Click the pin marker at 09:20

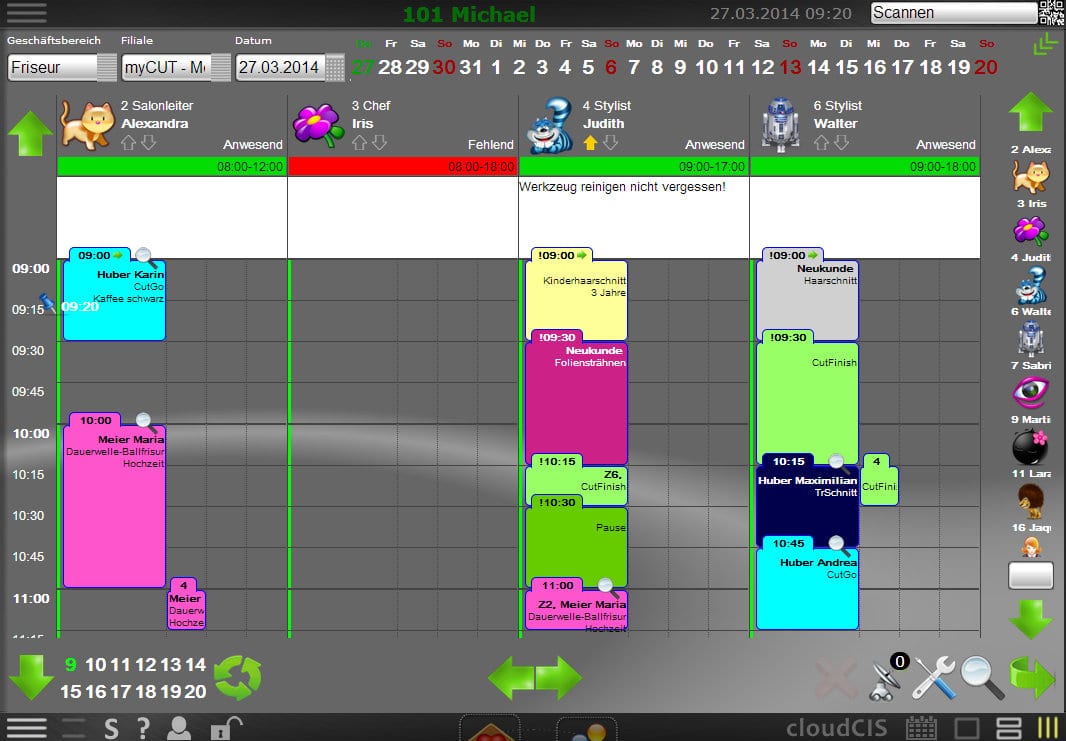pyautogui.click(x=48, y=303)
